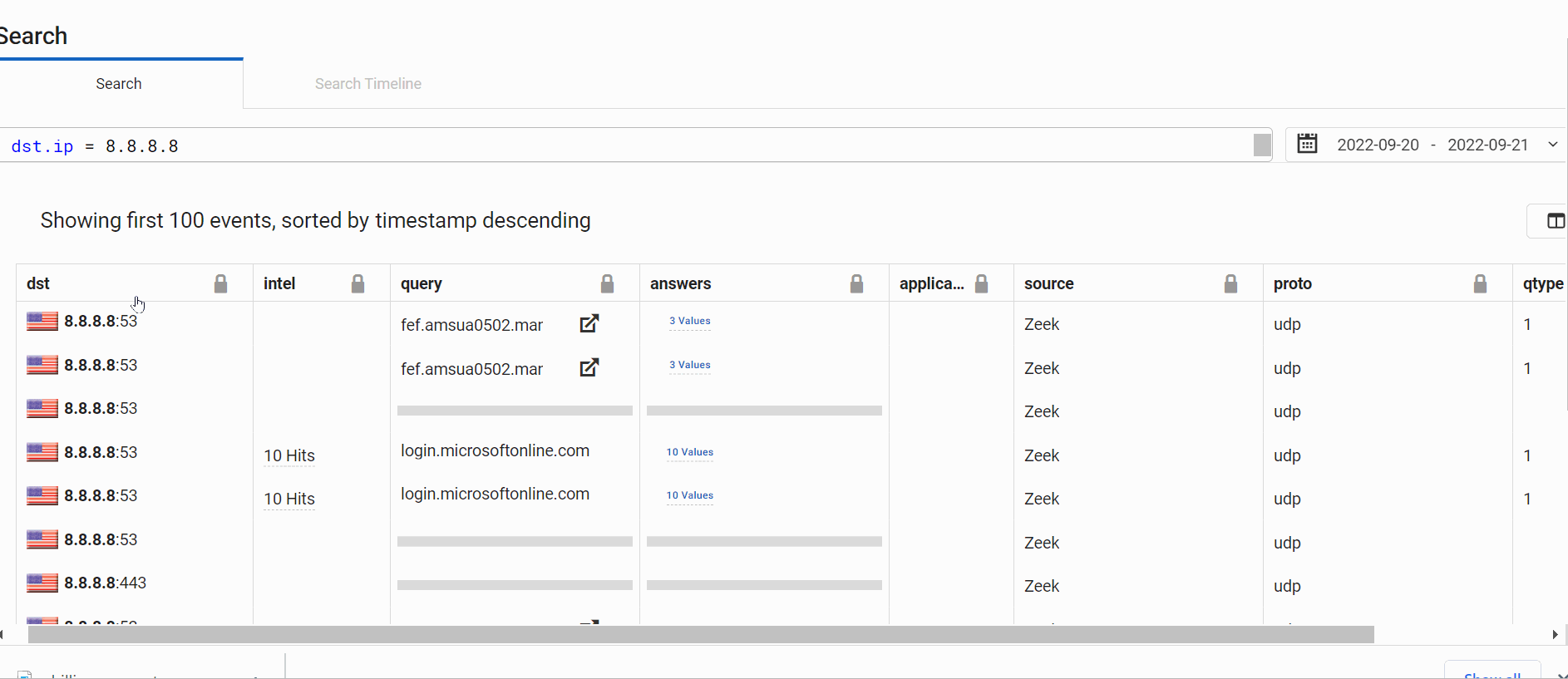Toggle lock on source column

[1230, 284]
